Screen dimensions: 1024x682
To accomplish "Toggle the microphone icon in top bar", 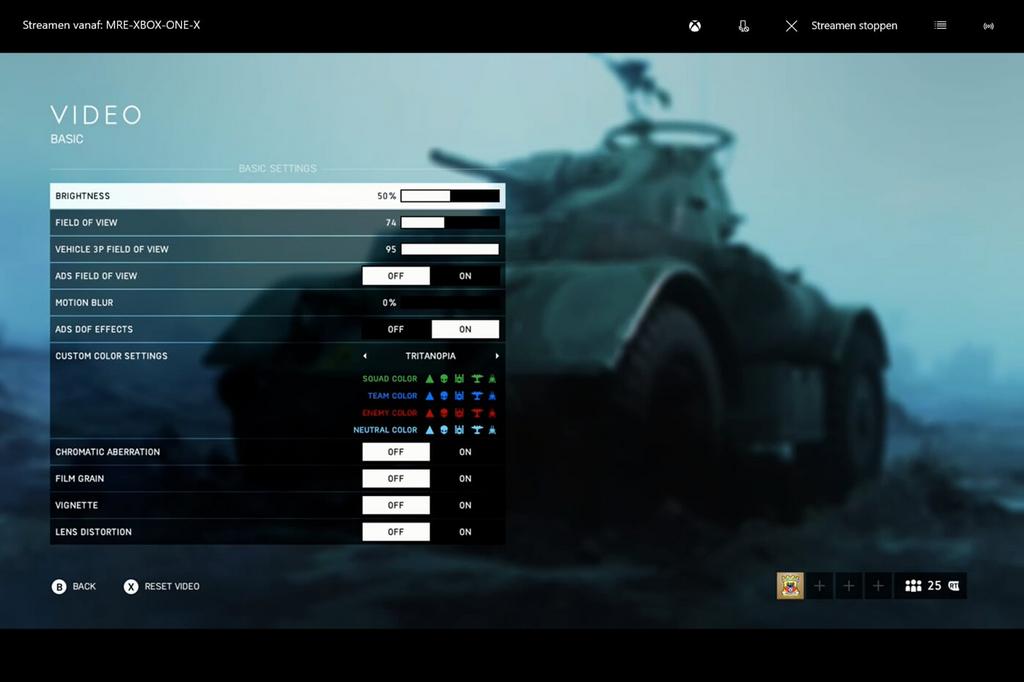I will (743, 26).
